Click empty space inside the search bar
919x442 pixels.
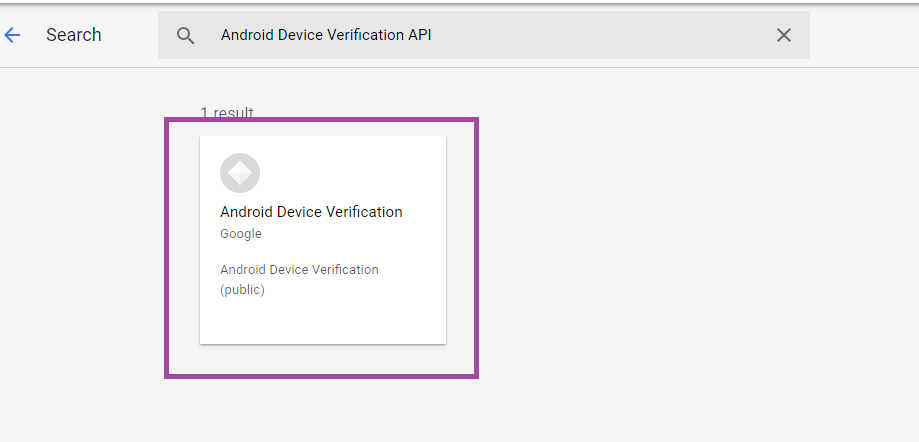600,35
